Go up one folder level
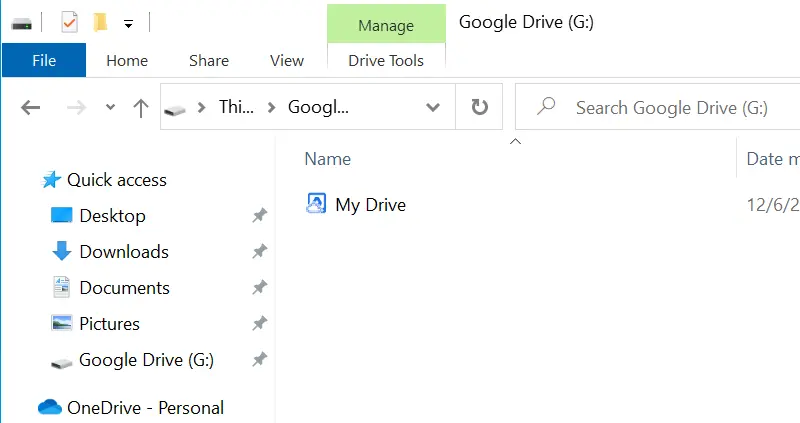The height and width of the screenshot is (423, 800). tap(141, 108)
